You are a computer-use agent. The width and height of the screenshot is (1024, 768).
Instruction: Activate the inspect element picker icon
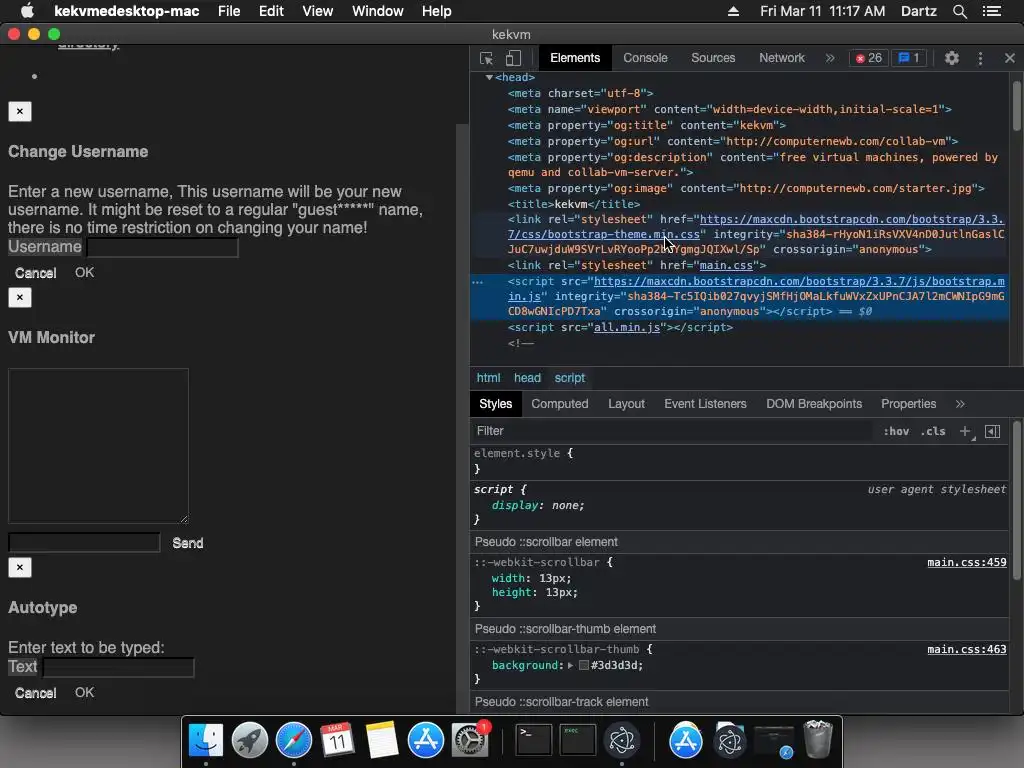487,58
